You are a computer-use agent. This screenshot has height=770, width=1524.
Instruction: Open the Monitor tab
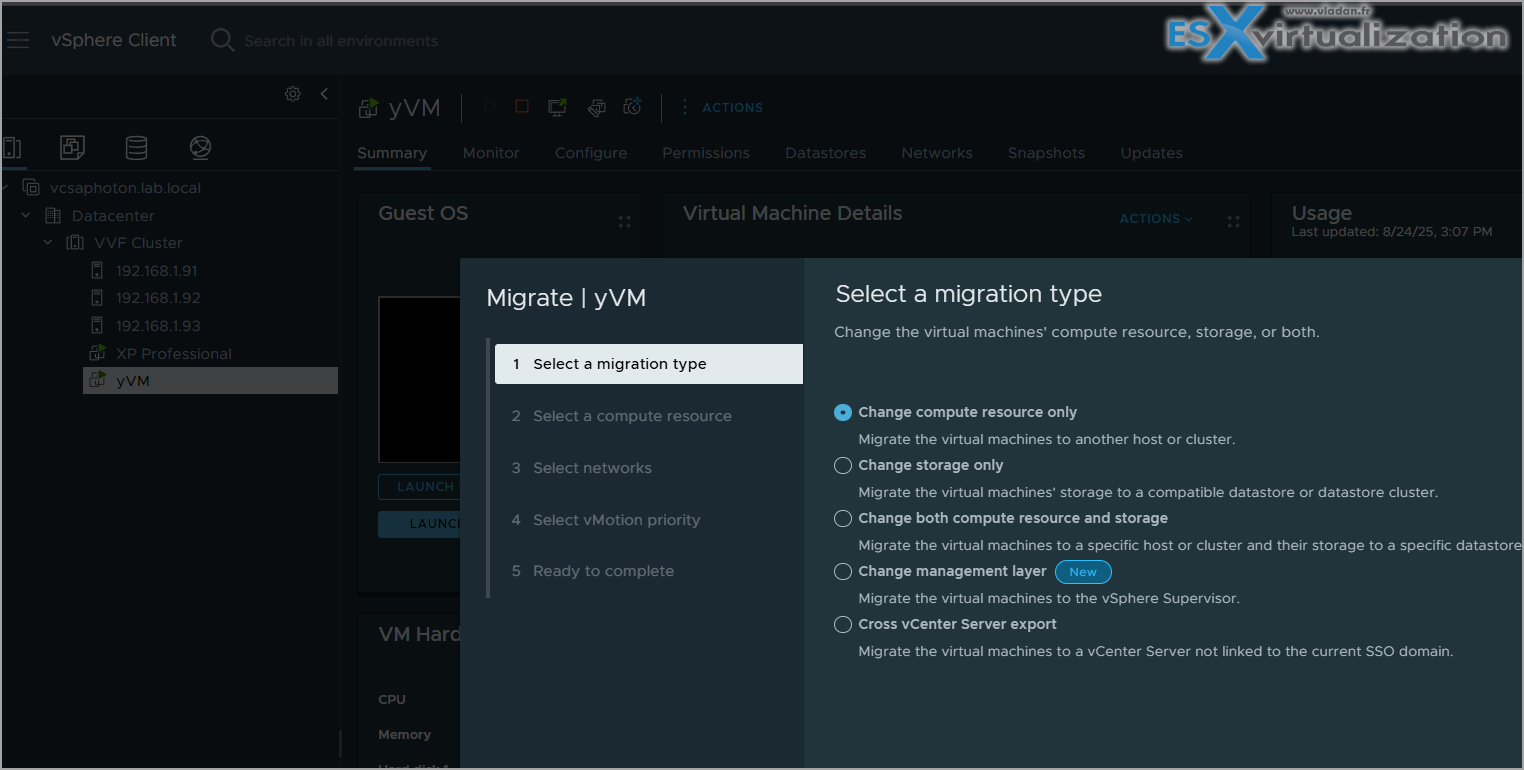(x=491, y=153)
